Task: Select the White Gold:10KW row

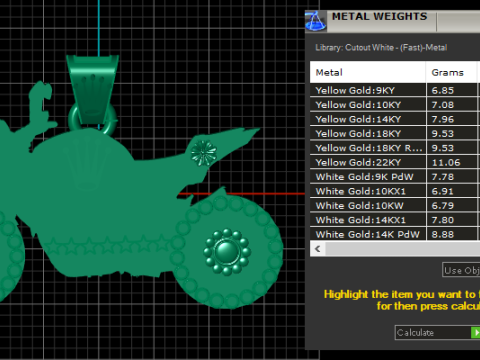Action: point(395,205)
